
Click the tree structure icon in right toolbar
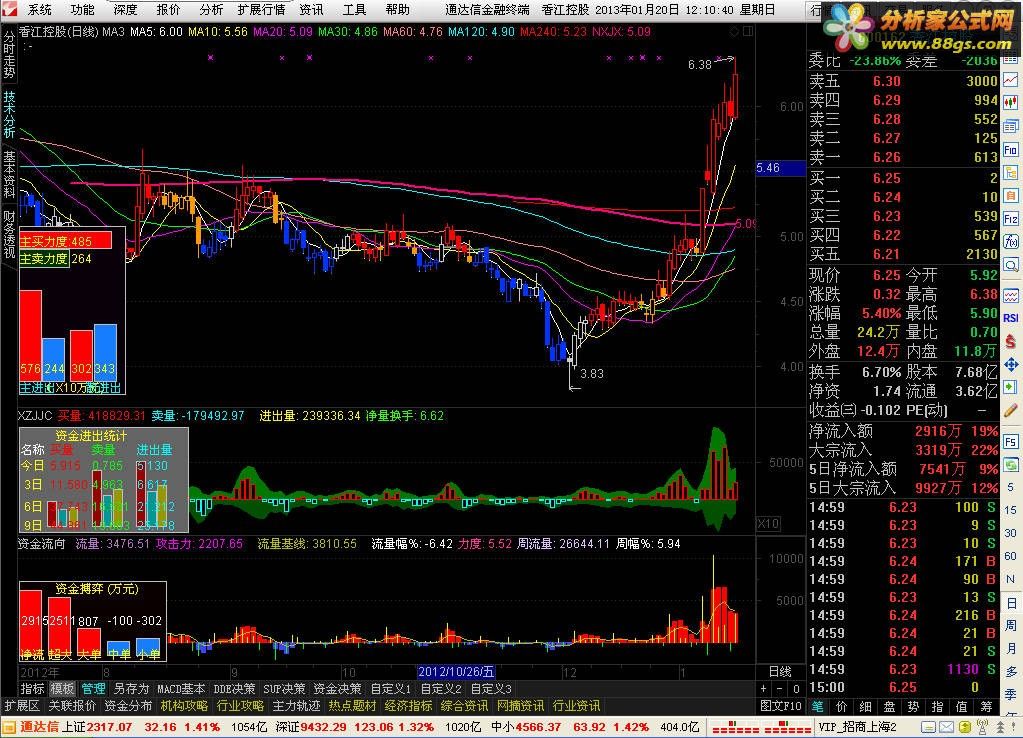[1011, 172]
